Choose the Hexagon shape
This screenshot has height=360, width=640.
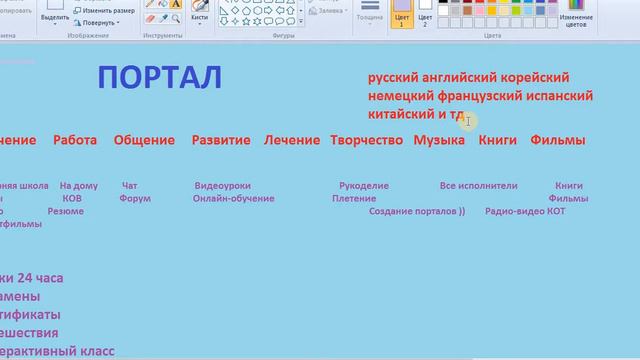click(257, 11)
